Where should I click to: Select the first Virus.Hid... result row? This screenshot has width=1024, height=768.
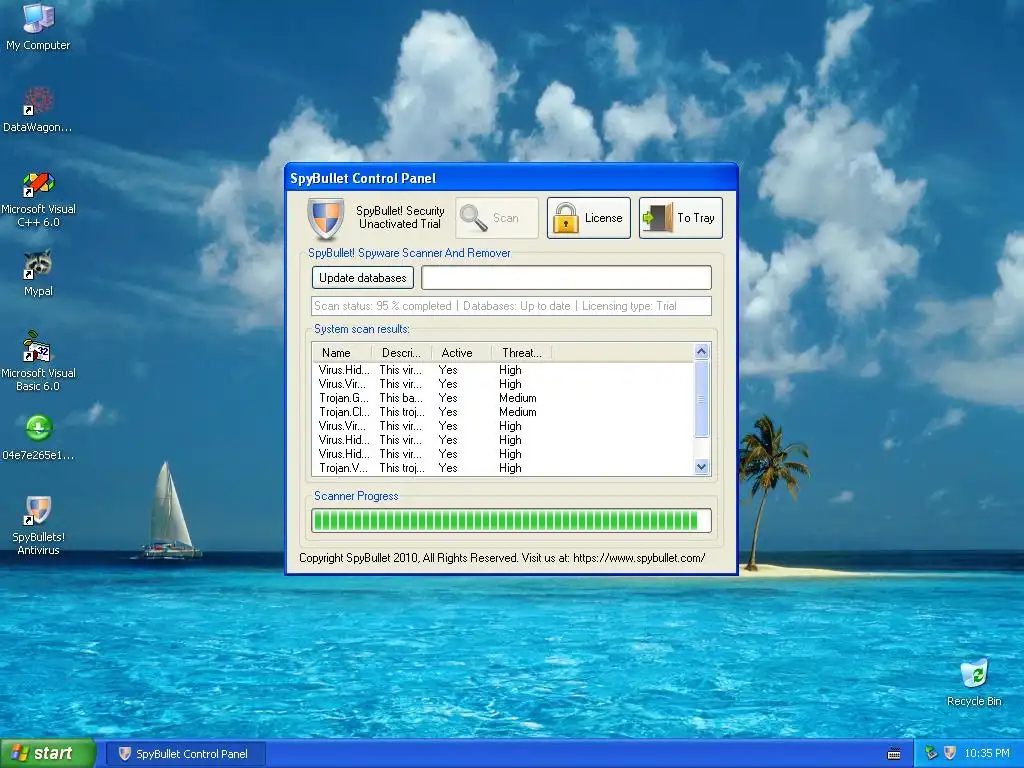(x=503, y=370)
